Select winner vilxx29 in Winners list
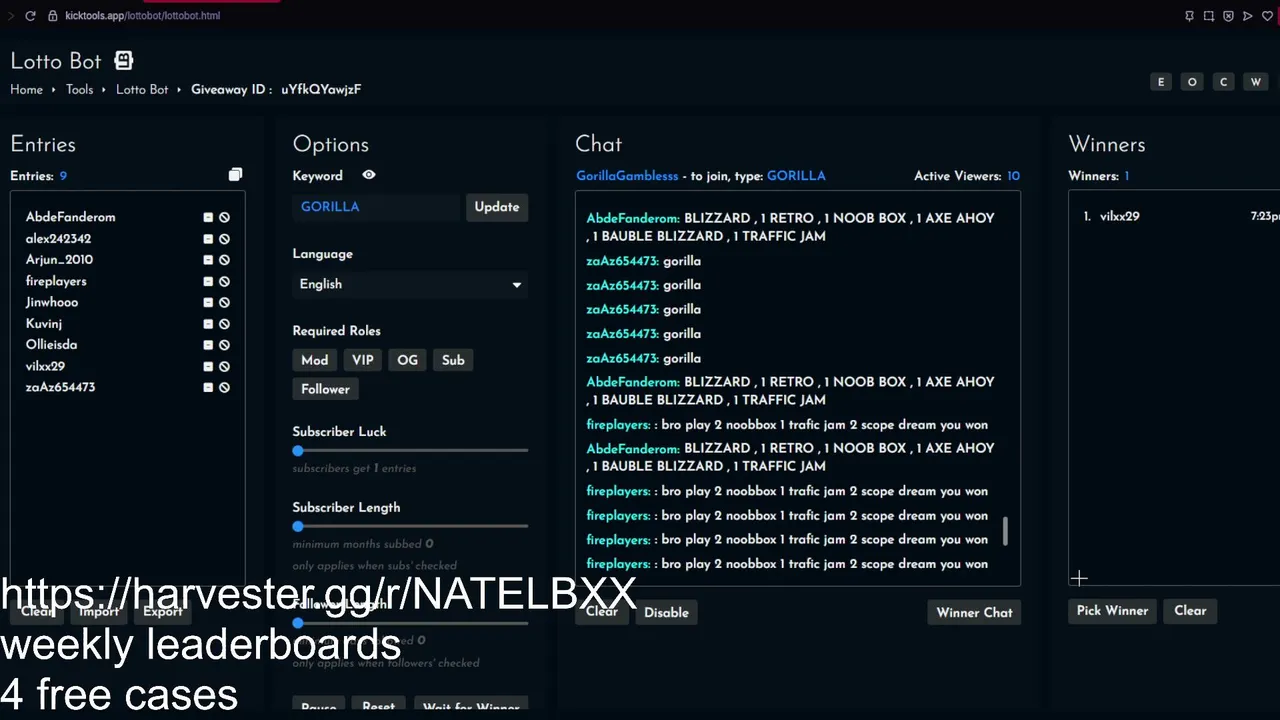 tap(1119, 216)
